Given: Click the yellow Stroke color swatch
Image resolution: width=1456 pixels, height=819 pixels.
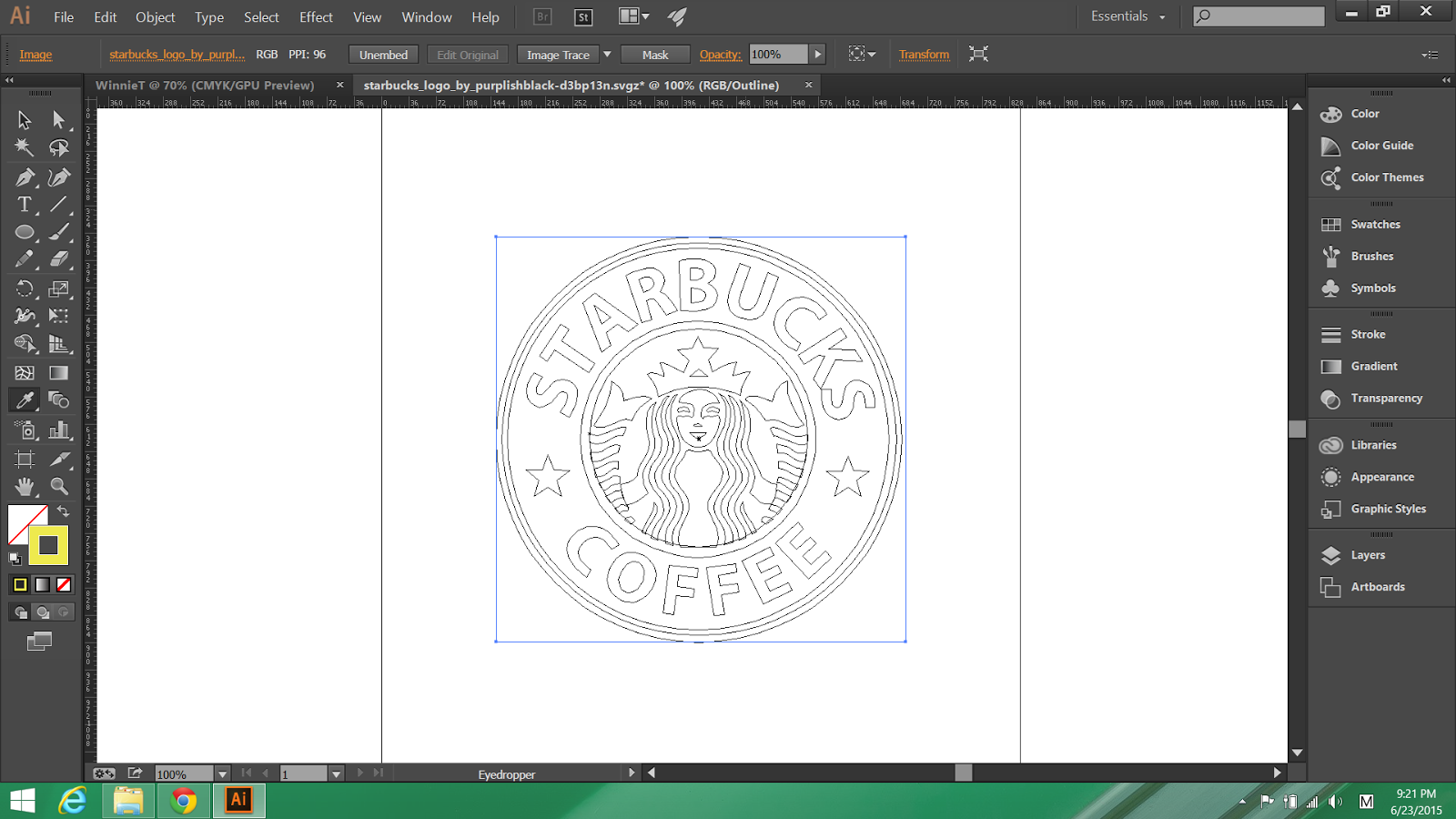Looking at the screenshot, I should [48, 545].
